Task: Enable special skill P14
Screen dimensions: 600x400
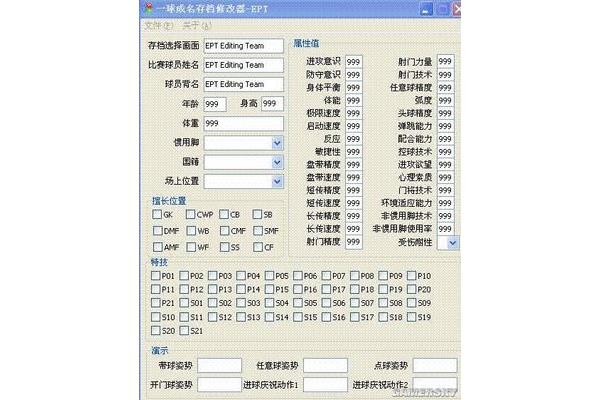Action: [241, 289]
